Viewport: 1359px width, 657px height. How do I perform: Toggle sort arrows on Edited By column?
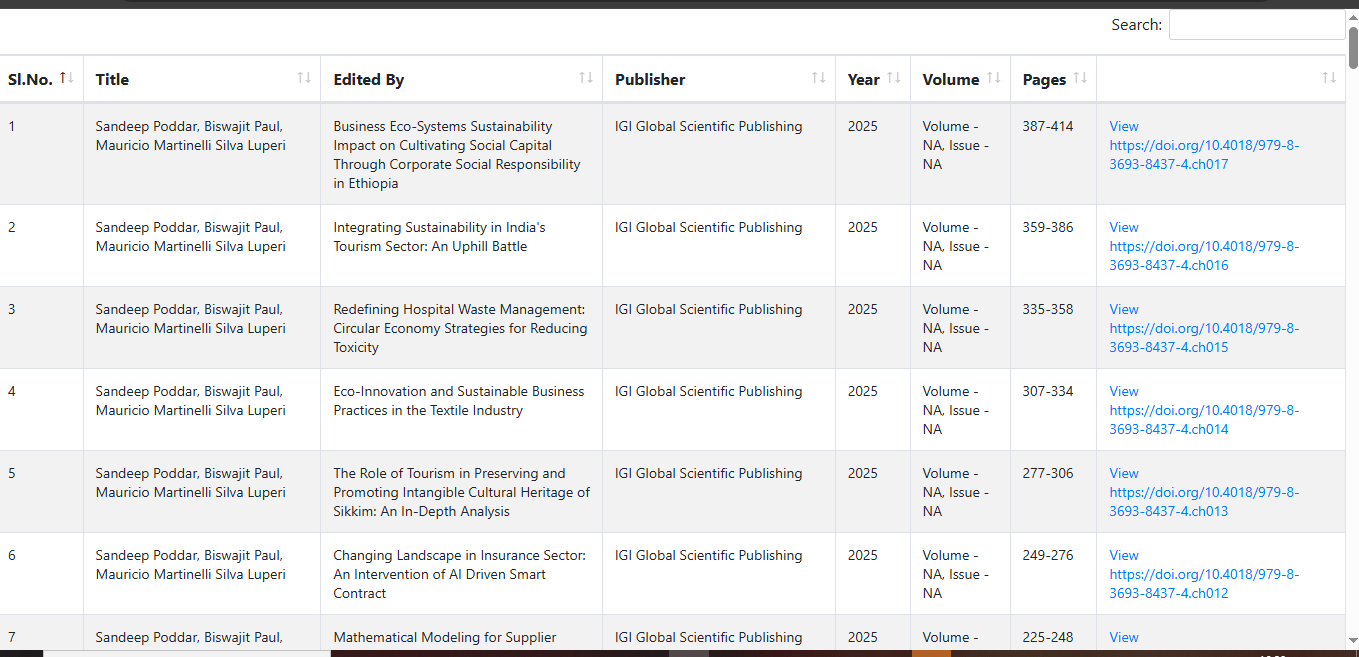tap(586, 78)
